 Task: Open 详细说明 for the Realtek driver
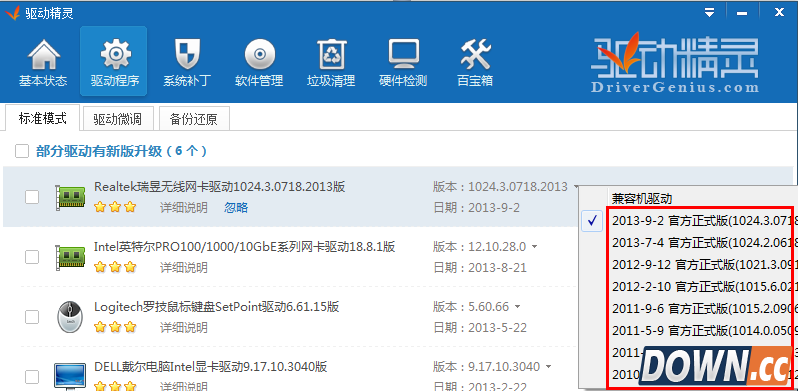(x=184, y=207)
